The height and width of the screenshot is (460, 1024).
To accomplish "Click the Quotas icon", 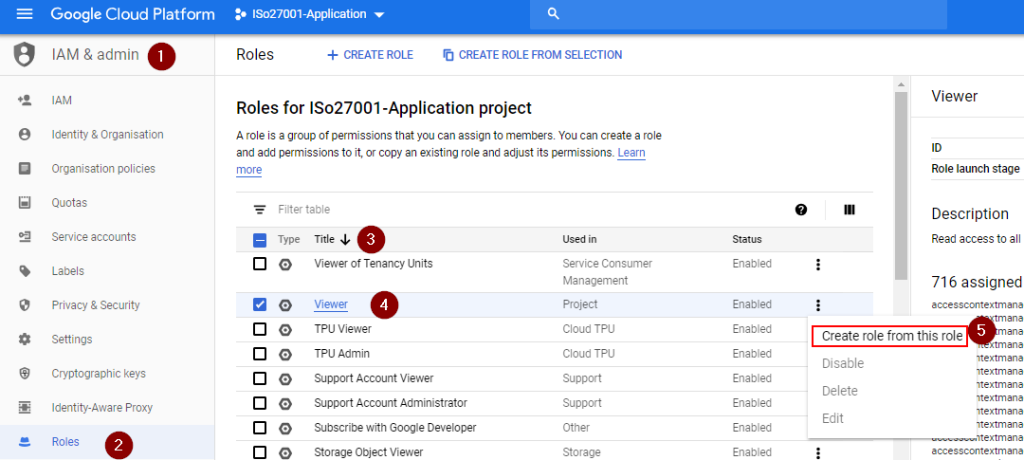I will click(x=25, y=203).
